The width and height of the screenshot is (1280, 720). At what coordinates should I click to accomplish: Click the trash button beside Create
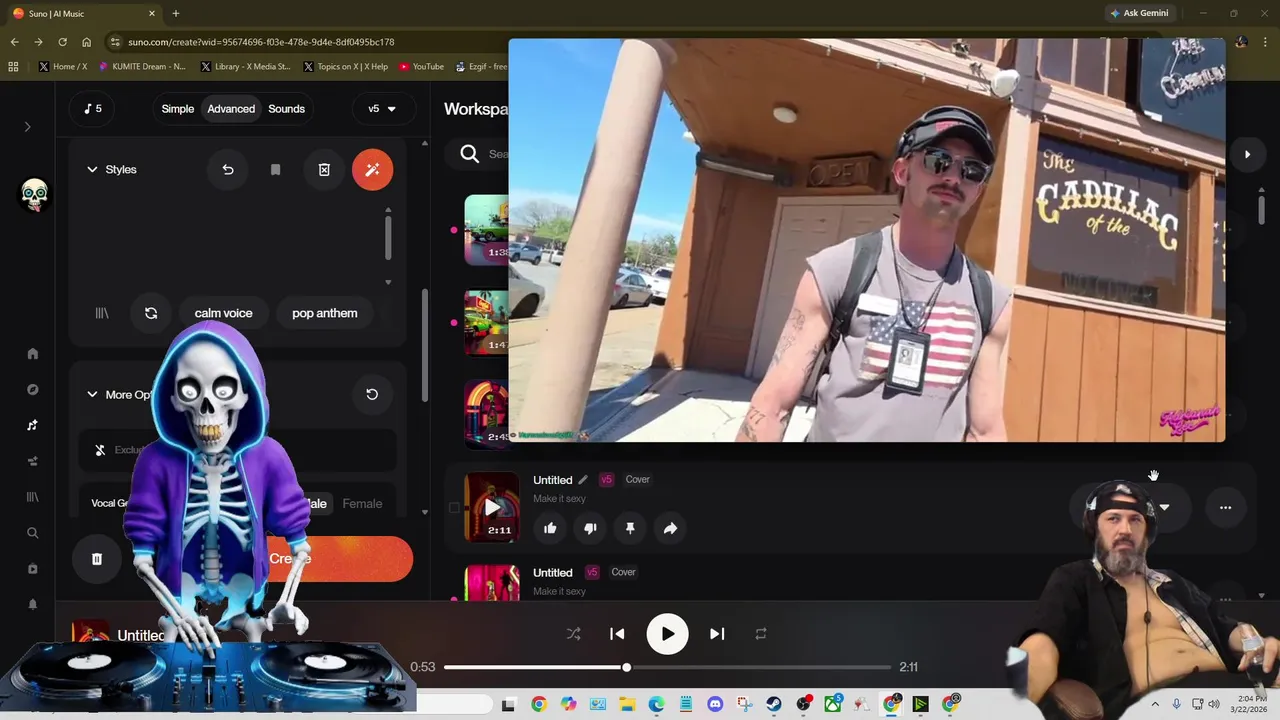click(97, 559)
